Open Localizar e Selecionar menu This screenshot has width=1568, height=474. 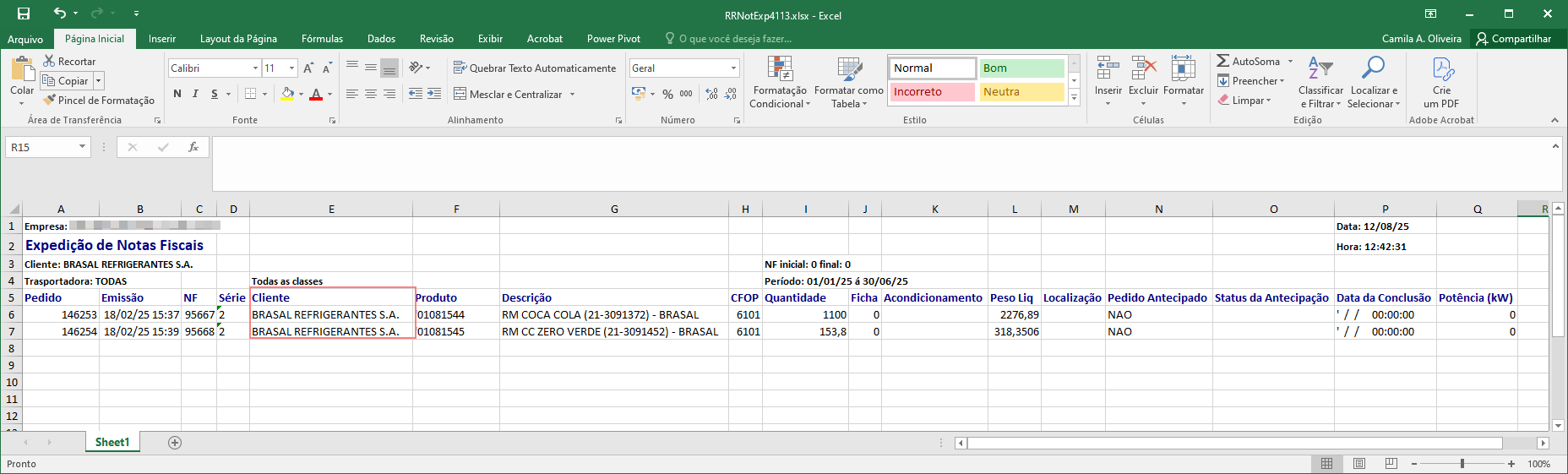[1374, 82]
